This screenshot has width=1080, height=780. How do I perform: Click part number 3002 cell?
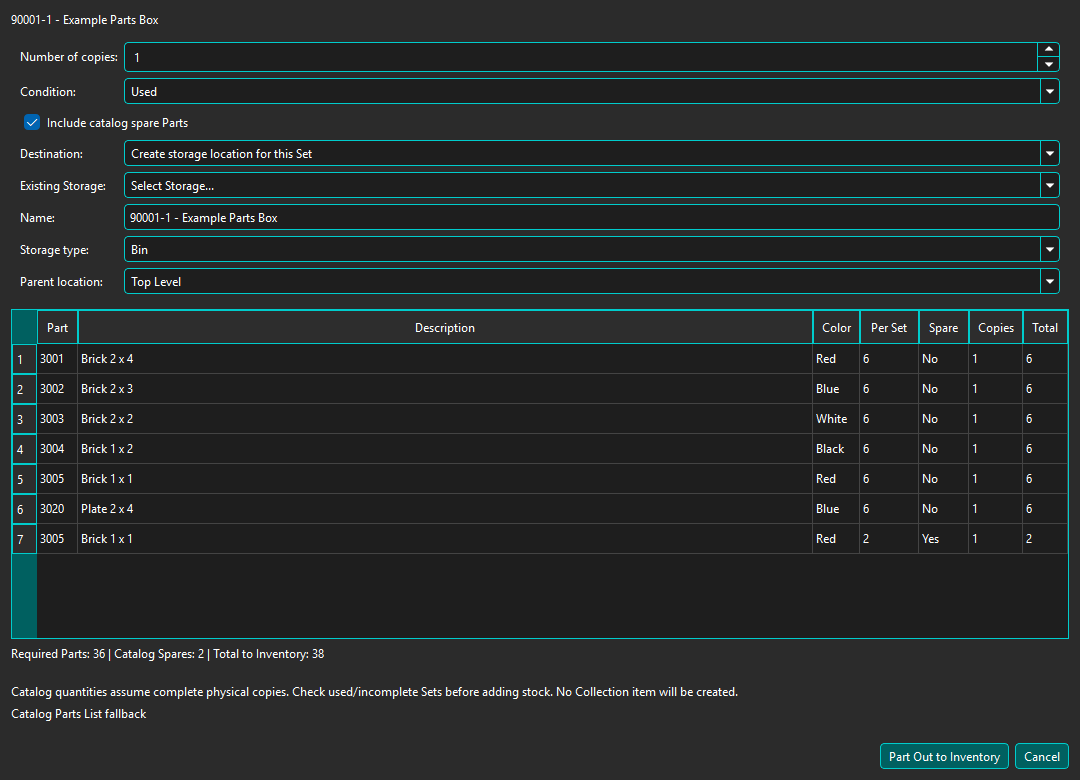point(57,389)
